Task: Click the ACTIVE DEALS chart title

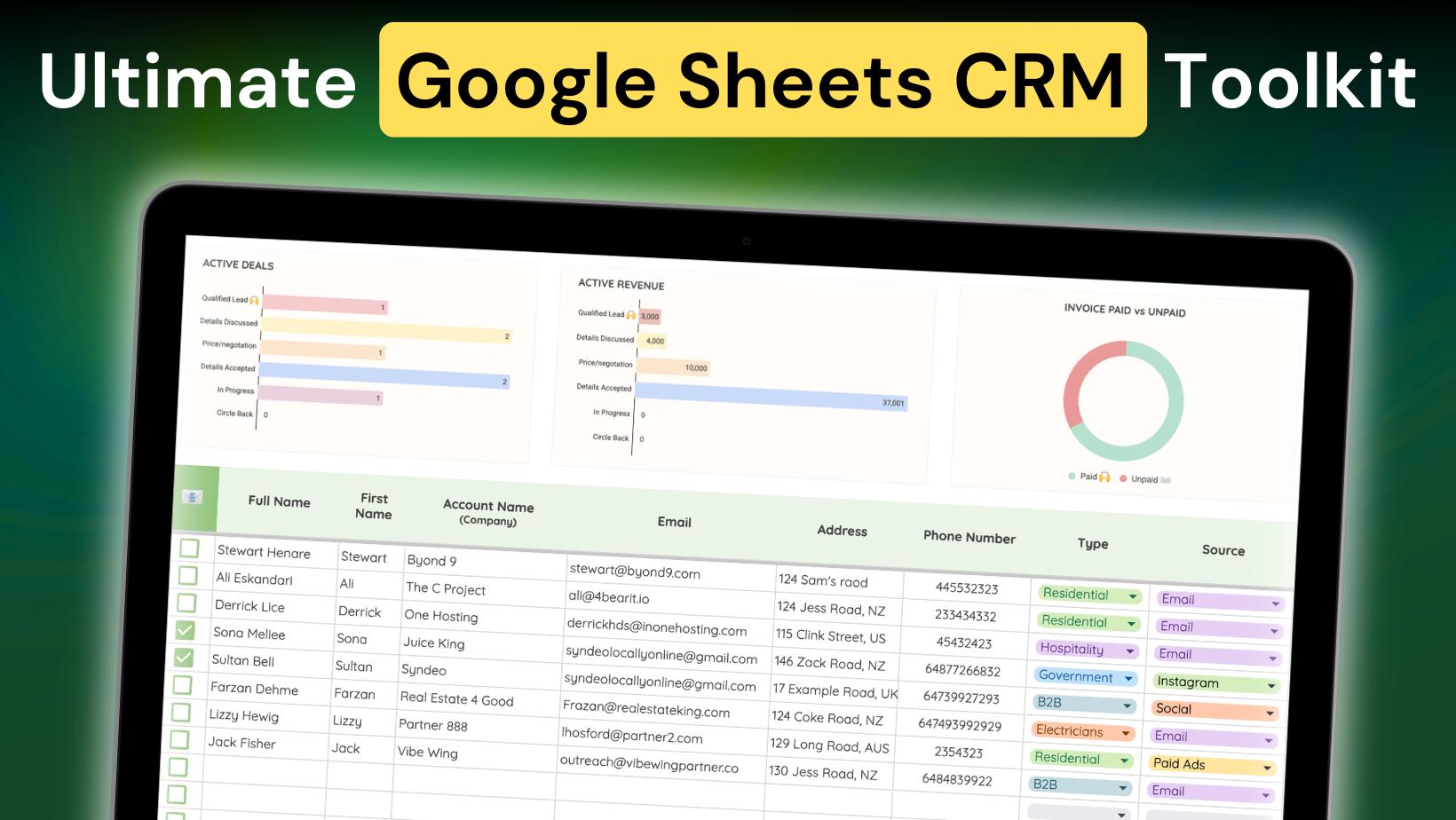Action: click(x=238, y=264)
